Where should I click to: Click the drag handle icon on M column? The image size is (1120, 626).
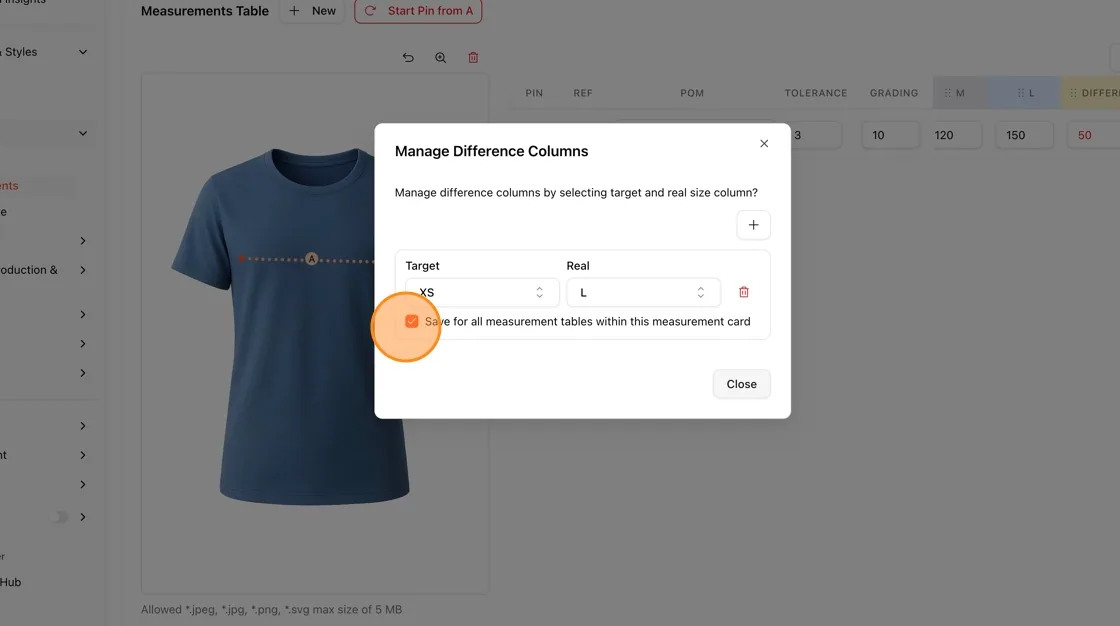click(947, 93)
